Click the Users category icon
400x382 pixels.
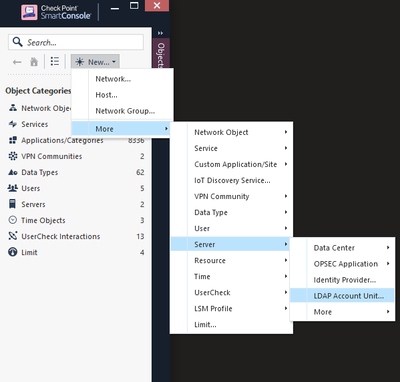[x=13, y=188]
